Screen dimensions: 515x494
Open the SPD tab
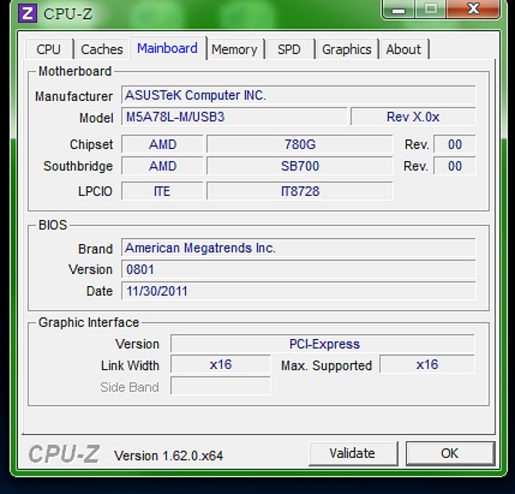[289, 49]
